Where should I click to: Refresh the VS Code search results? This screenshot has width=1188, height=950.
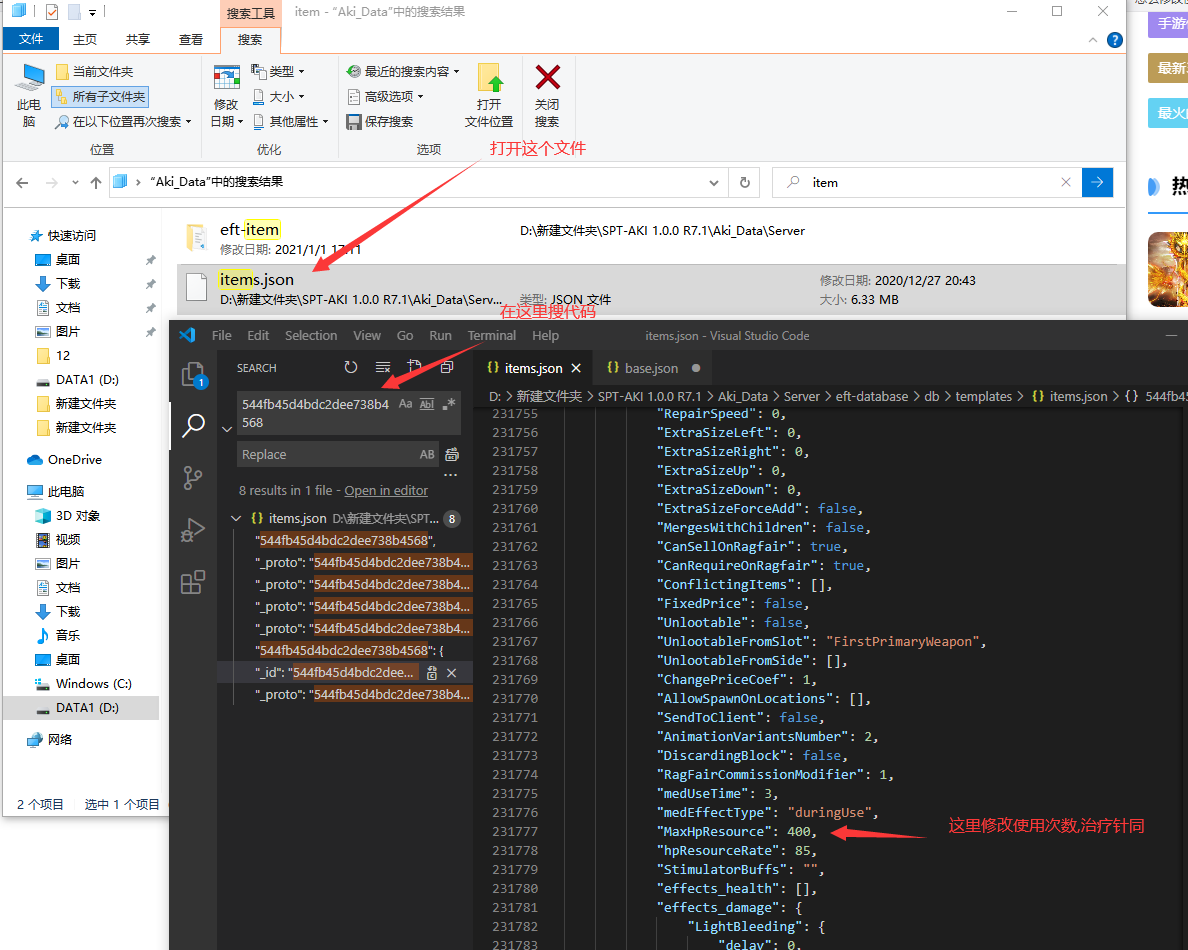[x=351, y=367]
